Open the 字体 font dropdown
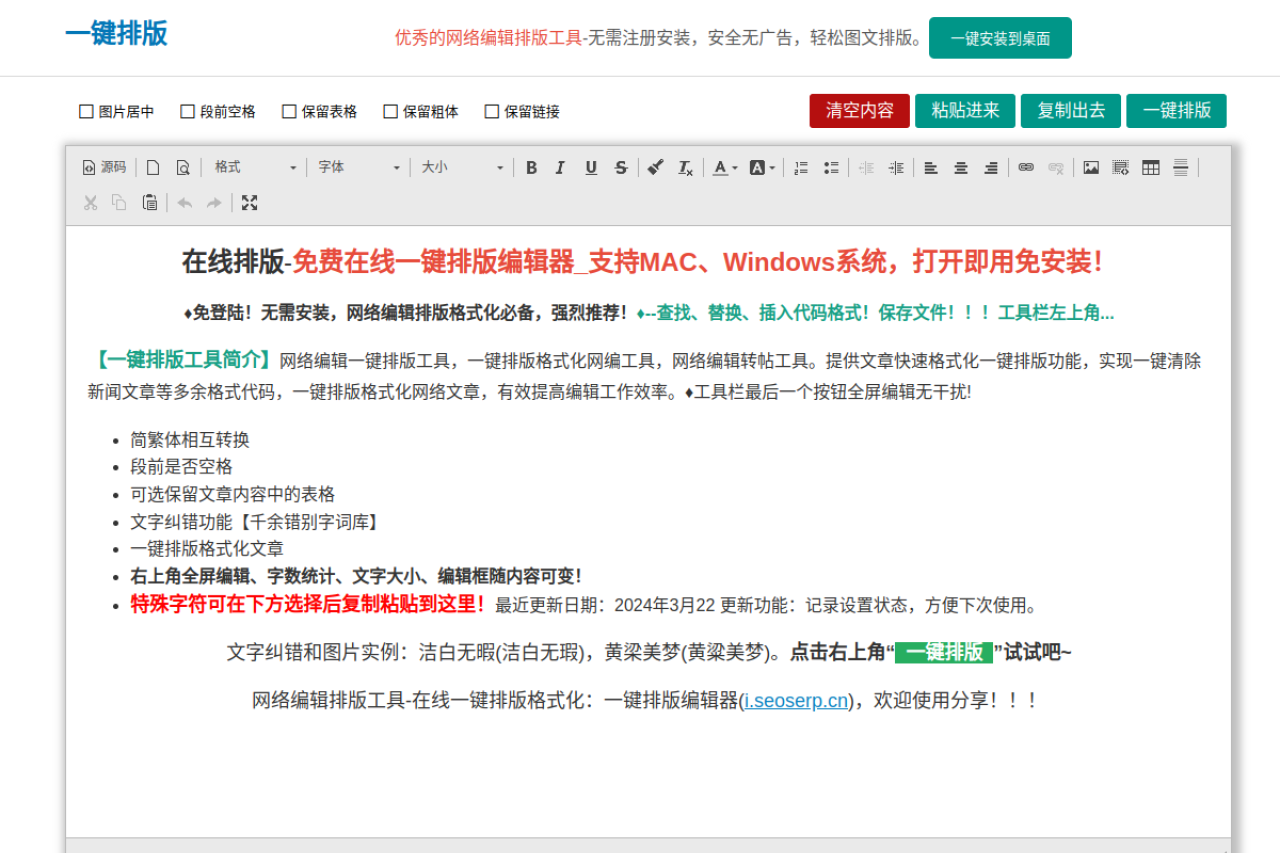 [358, 167]
